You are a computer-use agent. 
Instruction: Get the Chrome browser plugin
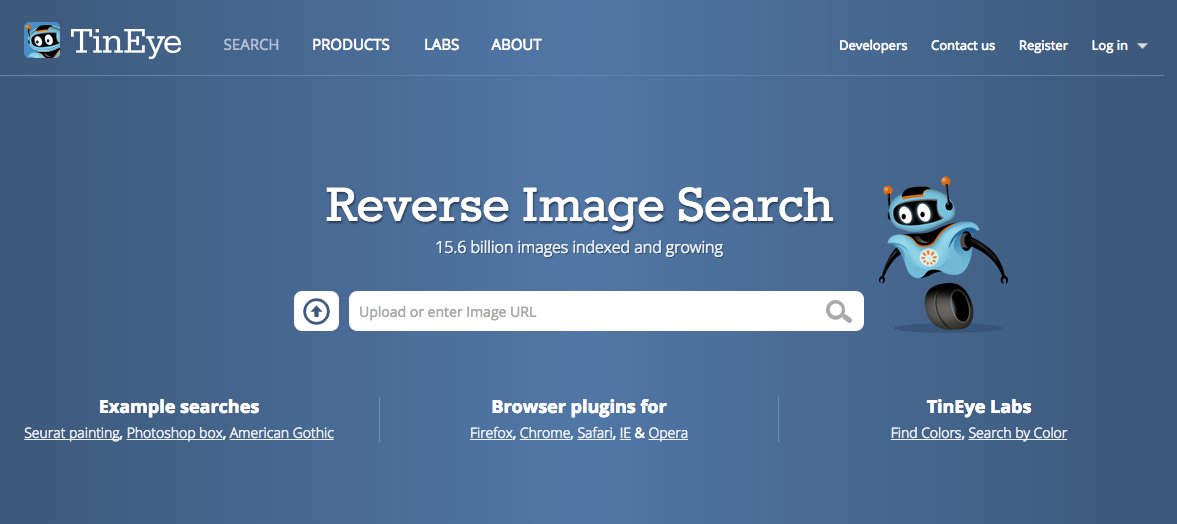545,433
